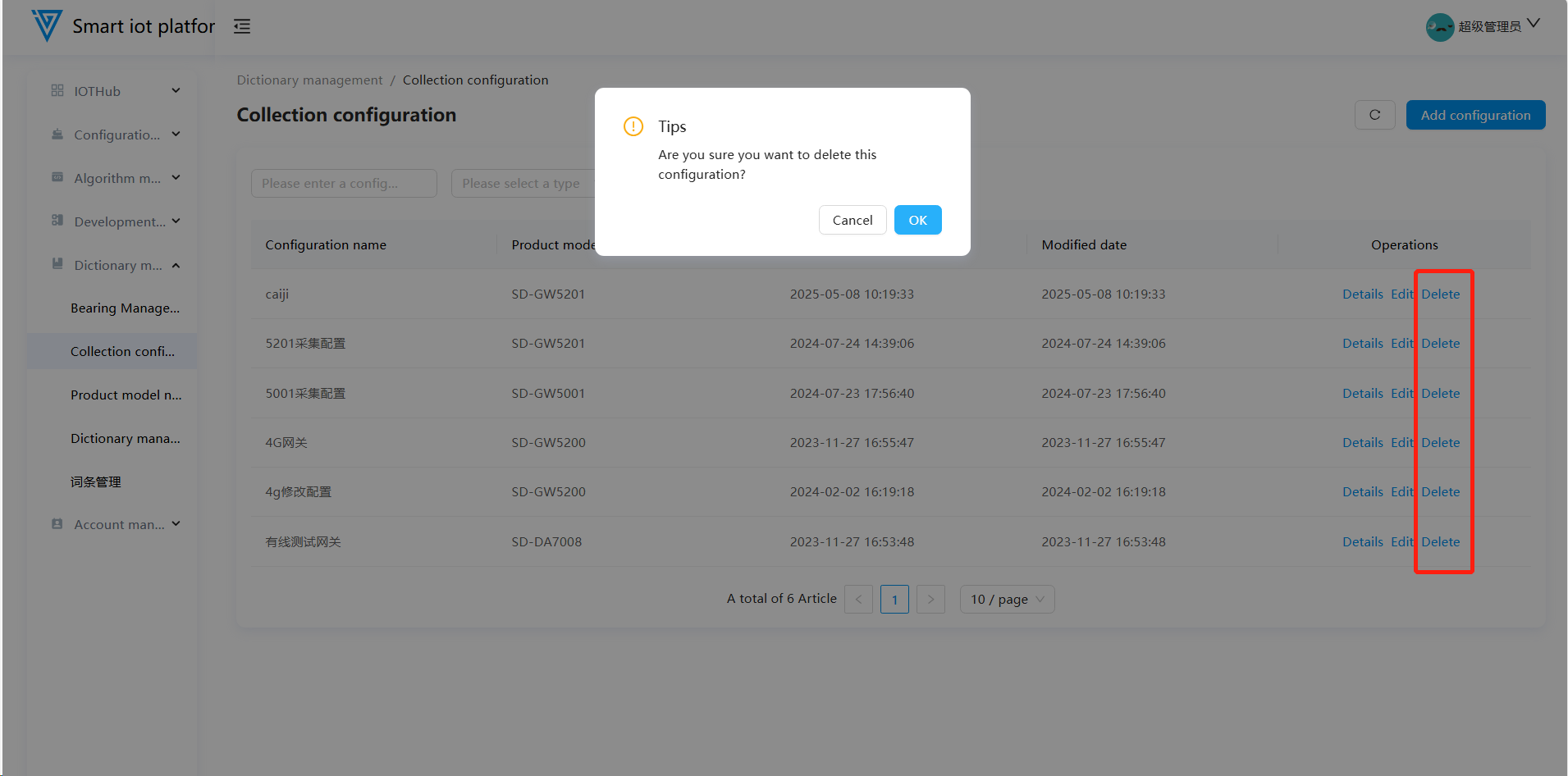Open the 10 / page size dropdown

[x=1007, y=599]
